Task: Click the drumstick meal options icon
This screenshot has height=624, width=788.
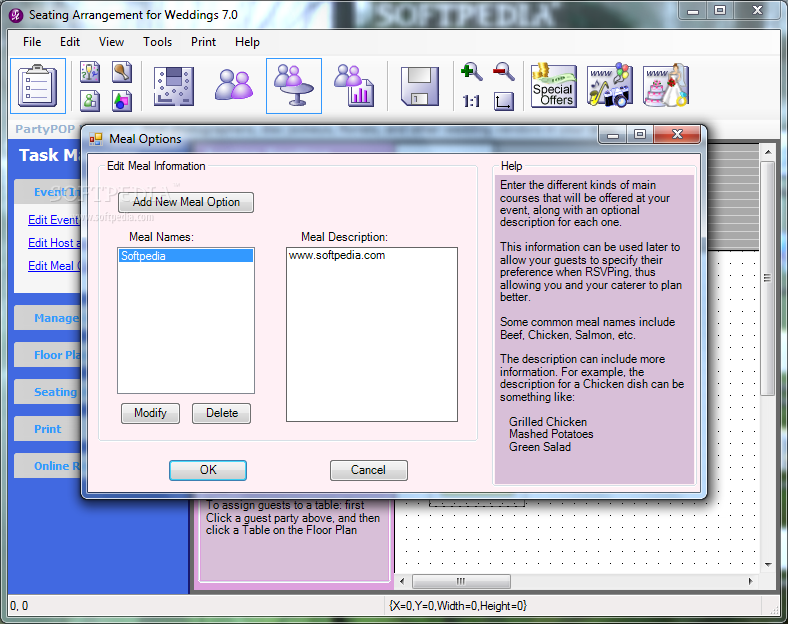Action: [122, 72]
